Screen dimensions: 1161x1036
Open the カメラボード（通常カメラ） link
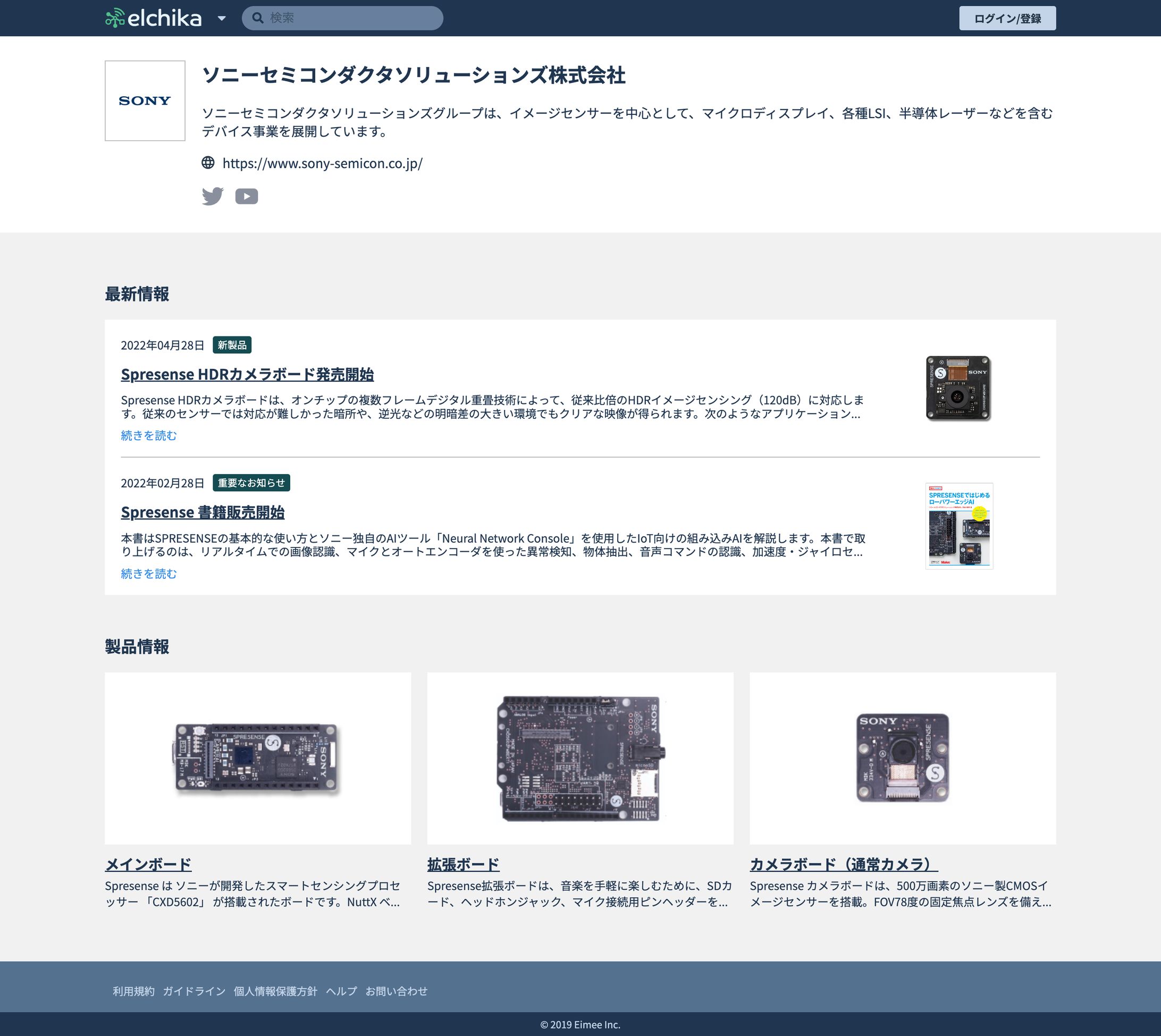[844, 864]
